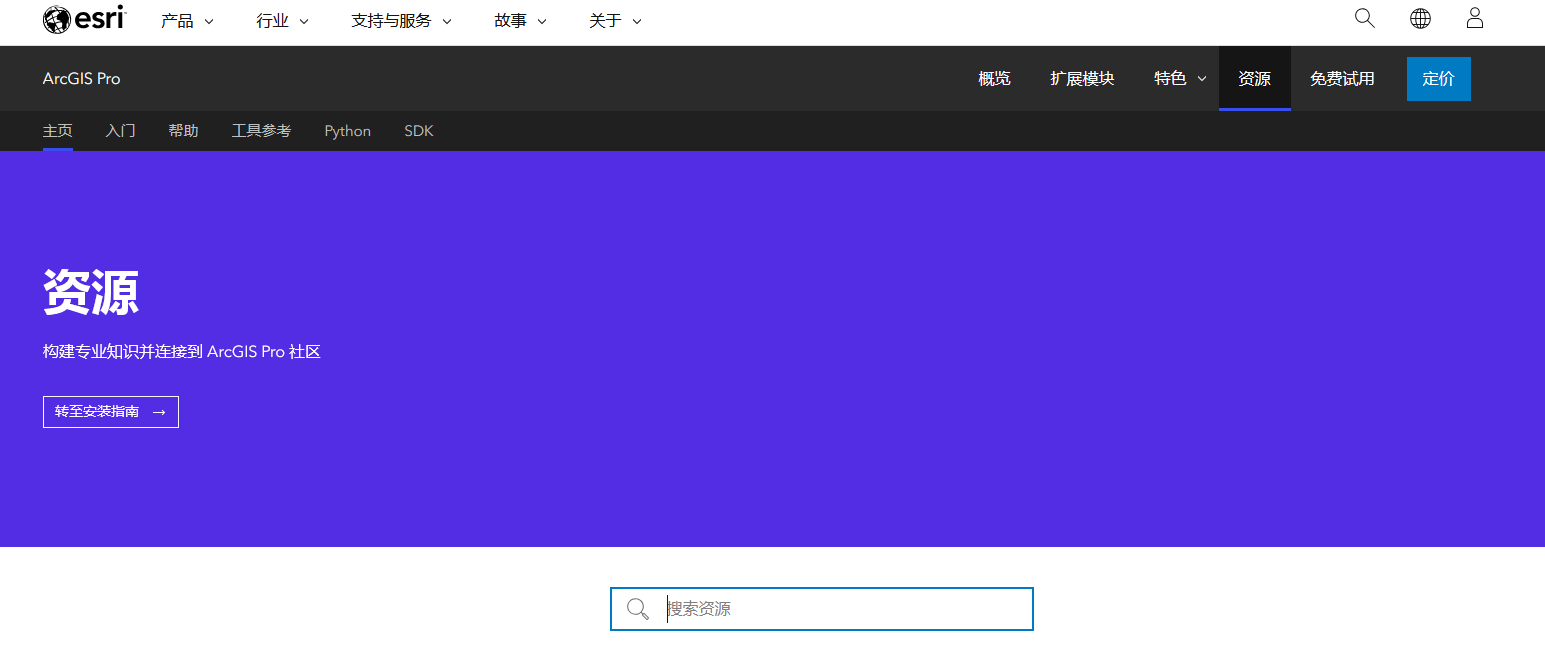Open the account sign-in person icon
The height and width of the screenshot is (666, 1545).
pyautogui.click(x=1474, y=18)
